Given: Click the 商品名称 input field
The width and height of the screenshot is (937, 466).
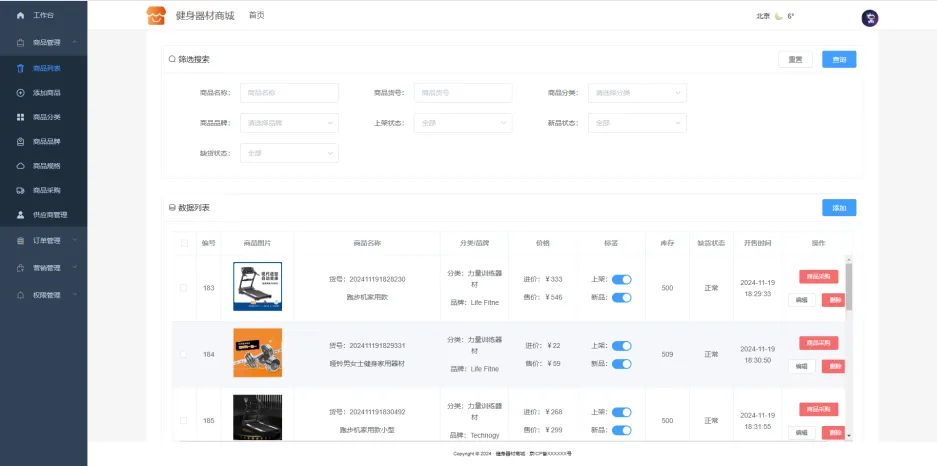Looking at the screenshot, I should 289,93.
